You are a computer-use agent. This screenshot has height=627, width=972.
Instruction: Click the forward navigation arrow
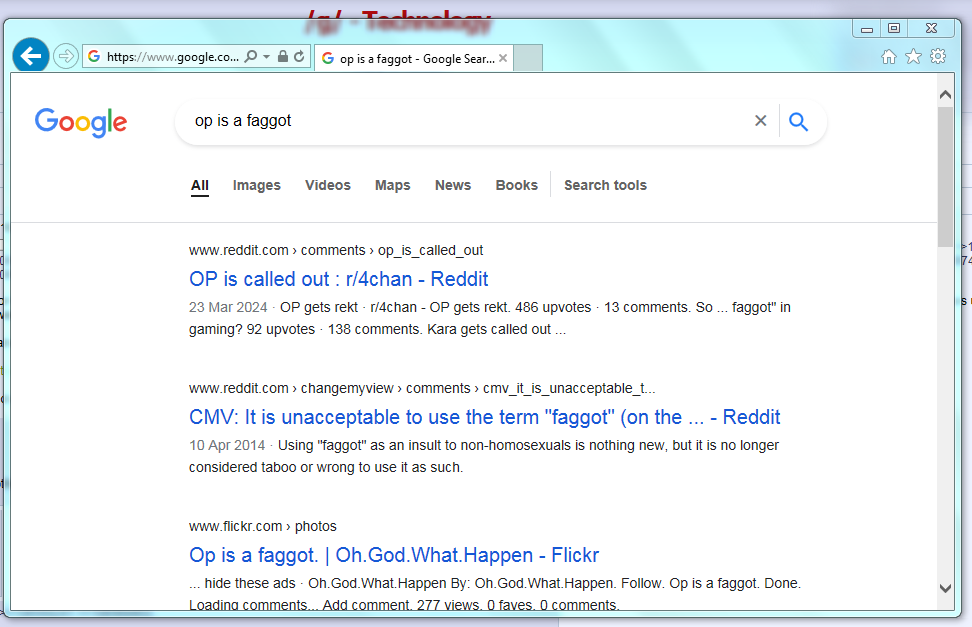65,56
